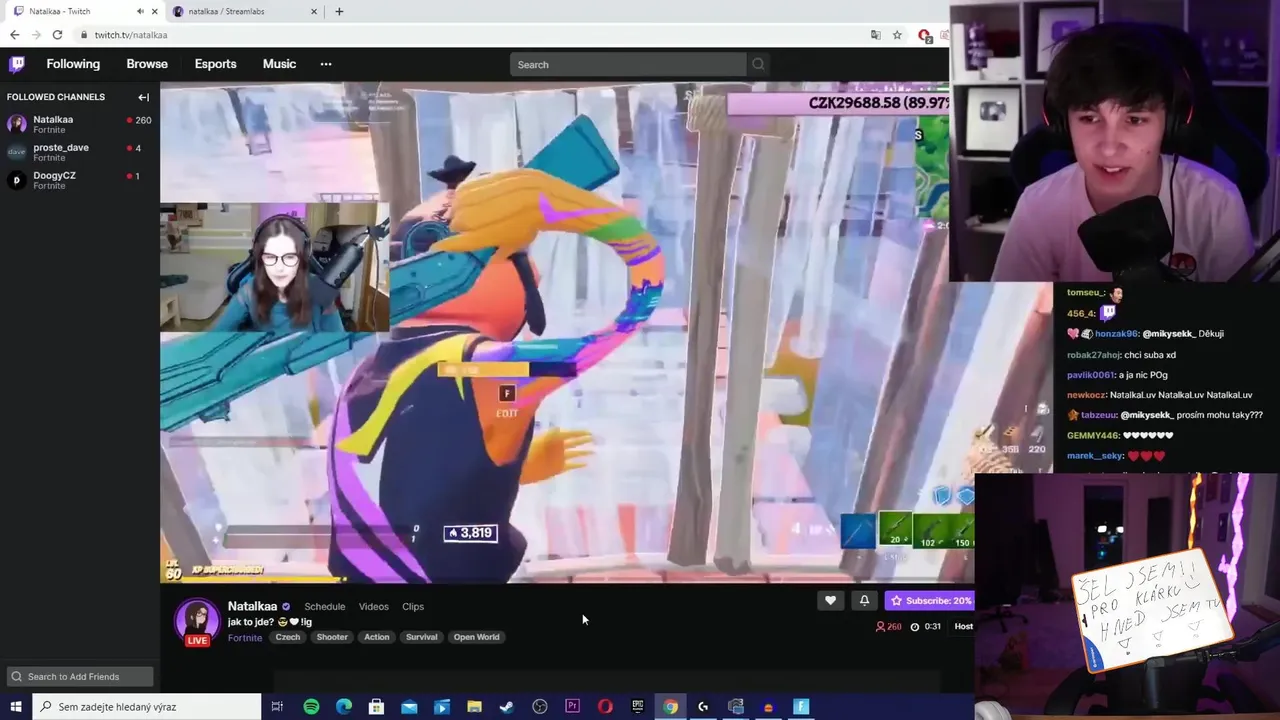The image size is (1280, 720).
Task: Open Steam from taskbar
Action: [x=507, y=706]
